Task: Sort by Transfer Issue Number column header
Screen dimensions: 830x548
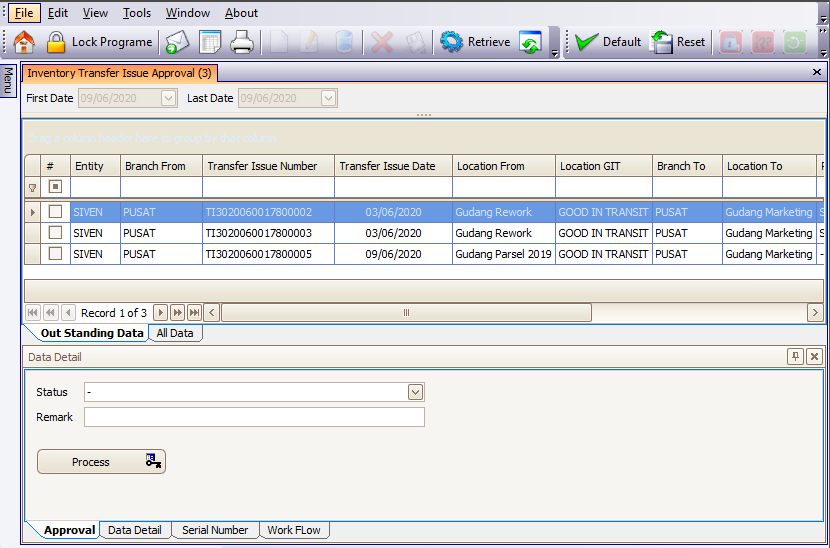Action: 268,166
